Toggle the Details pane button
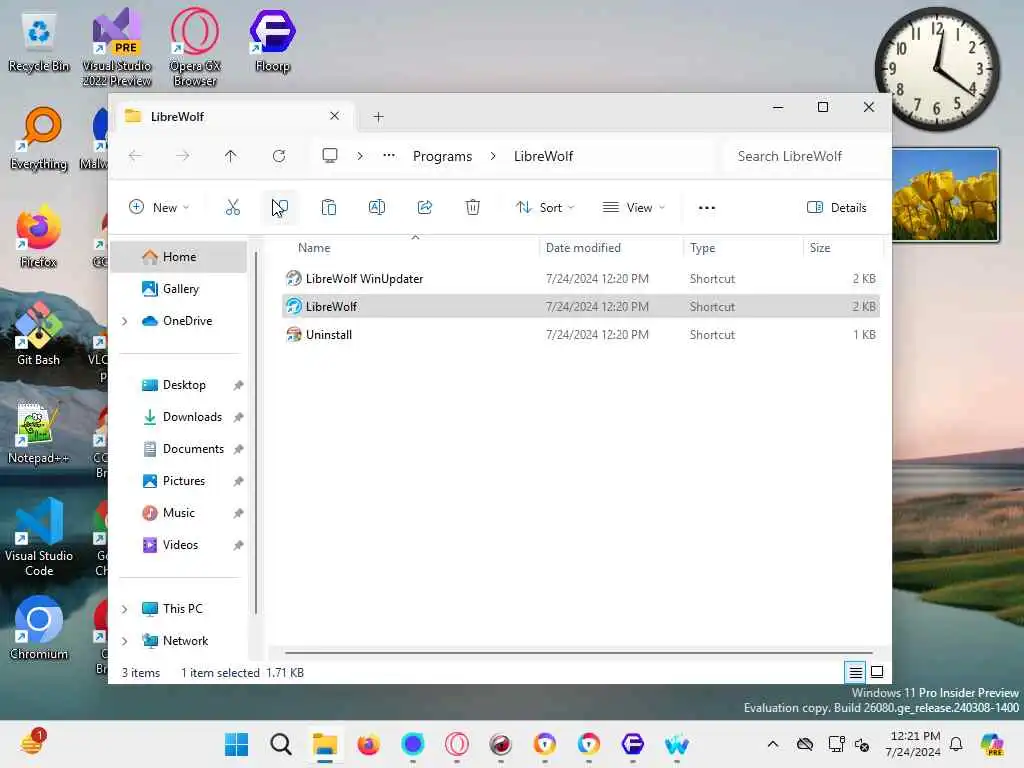The image size is (1024, 768). tap(837, 208)
